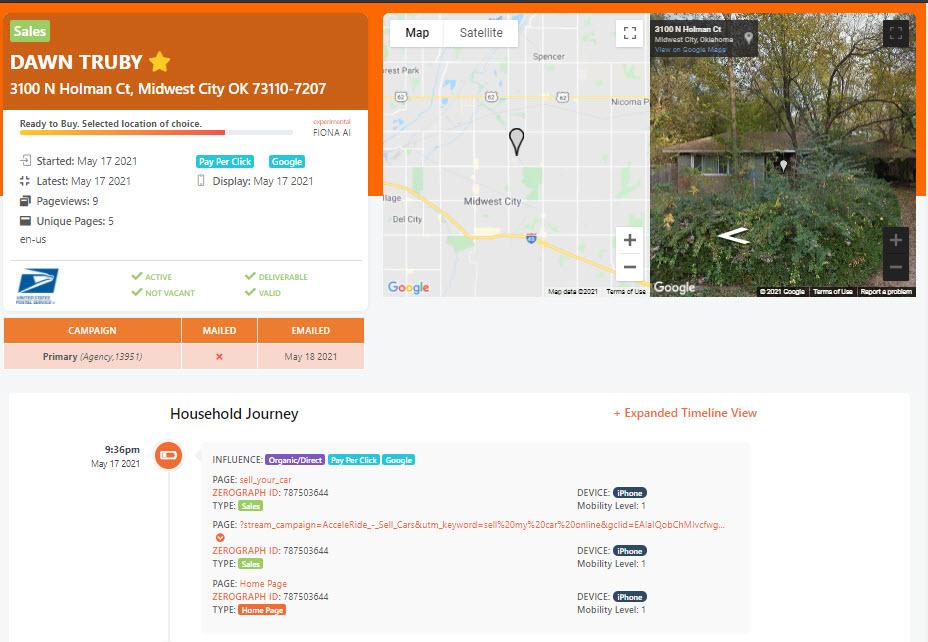Viewport: 928px width, 642px height.
Task: Click the Google logo on the map
Action: [408, 288]
